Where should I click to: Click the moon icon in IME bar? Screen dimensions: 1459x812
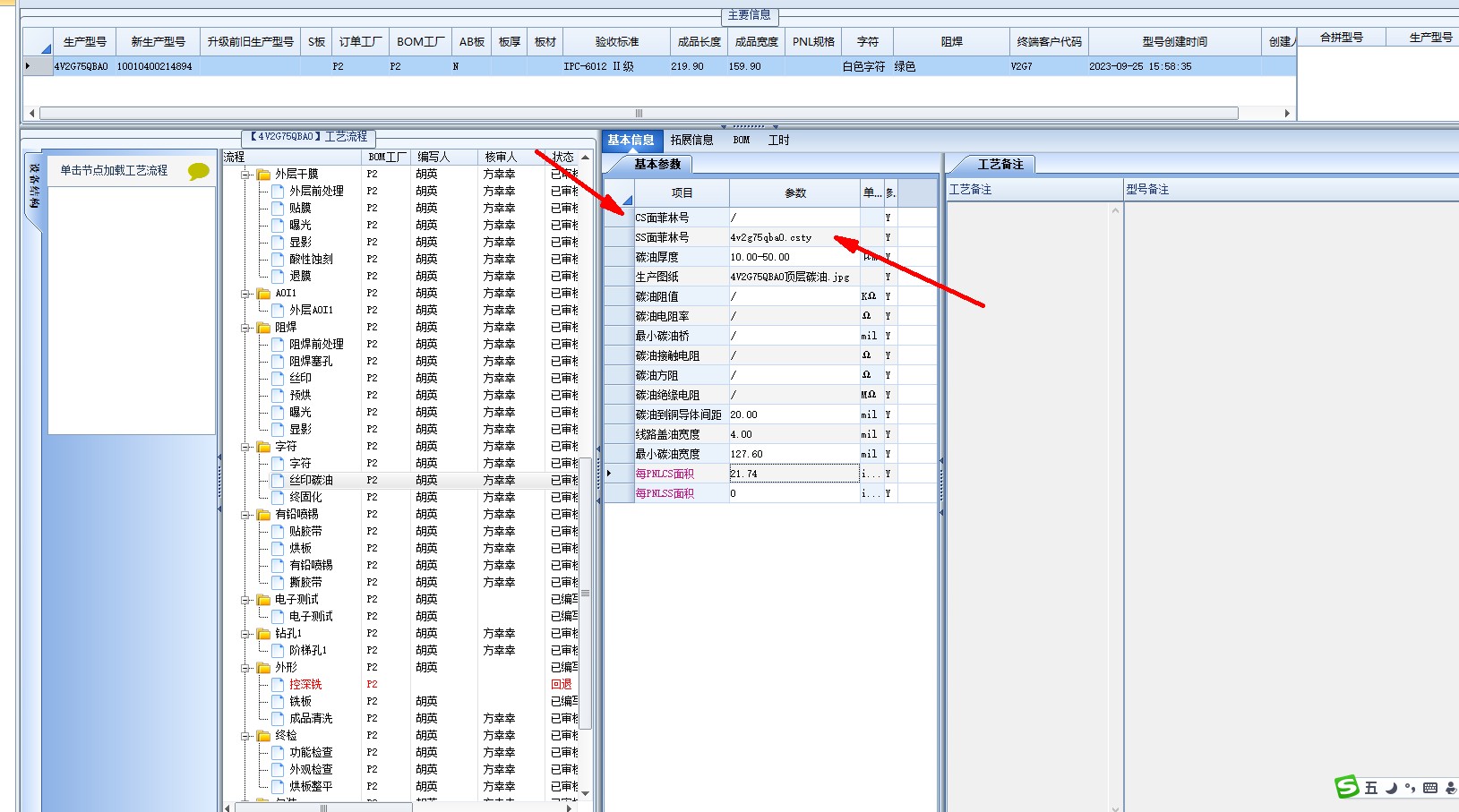point(1391,788)
